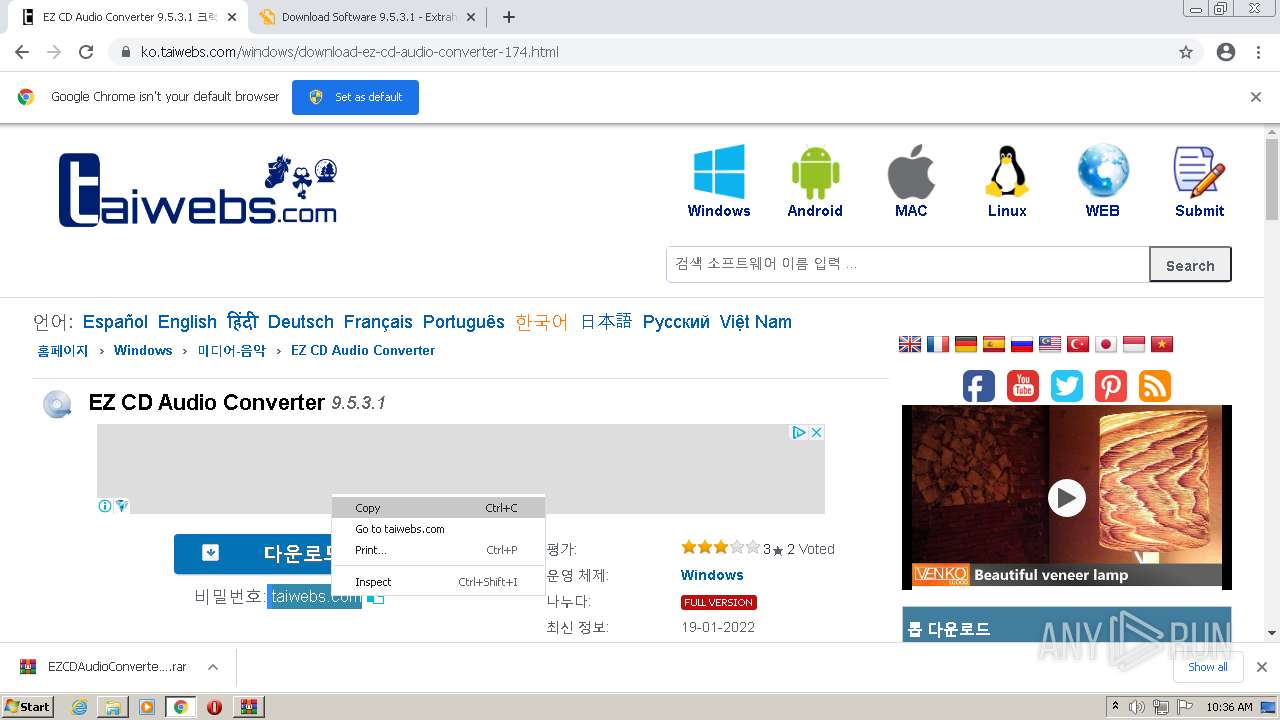Open the RSS feed icon
The height and width of the screenshot is (720, 1280).
pyautogui.click(x=1155, y=386)
